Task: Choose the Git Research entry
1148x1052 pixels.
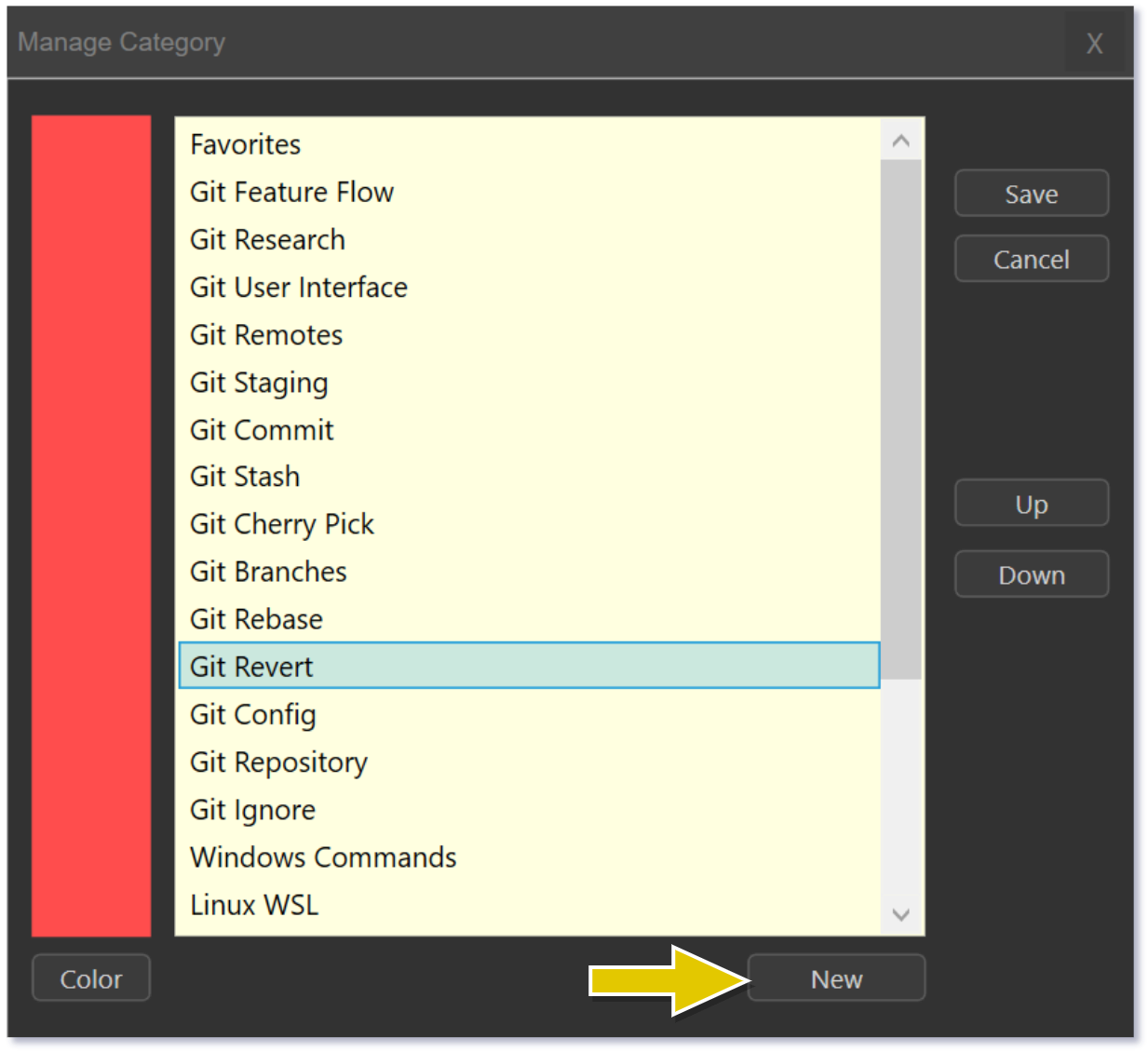Action: coord(267,239)
